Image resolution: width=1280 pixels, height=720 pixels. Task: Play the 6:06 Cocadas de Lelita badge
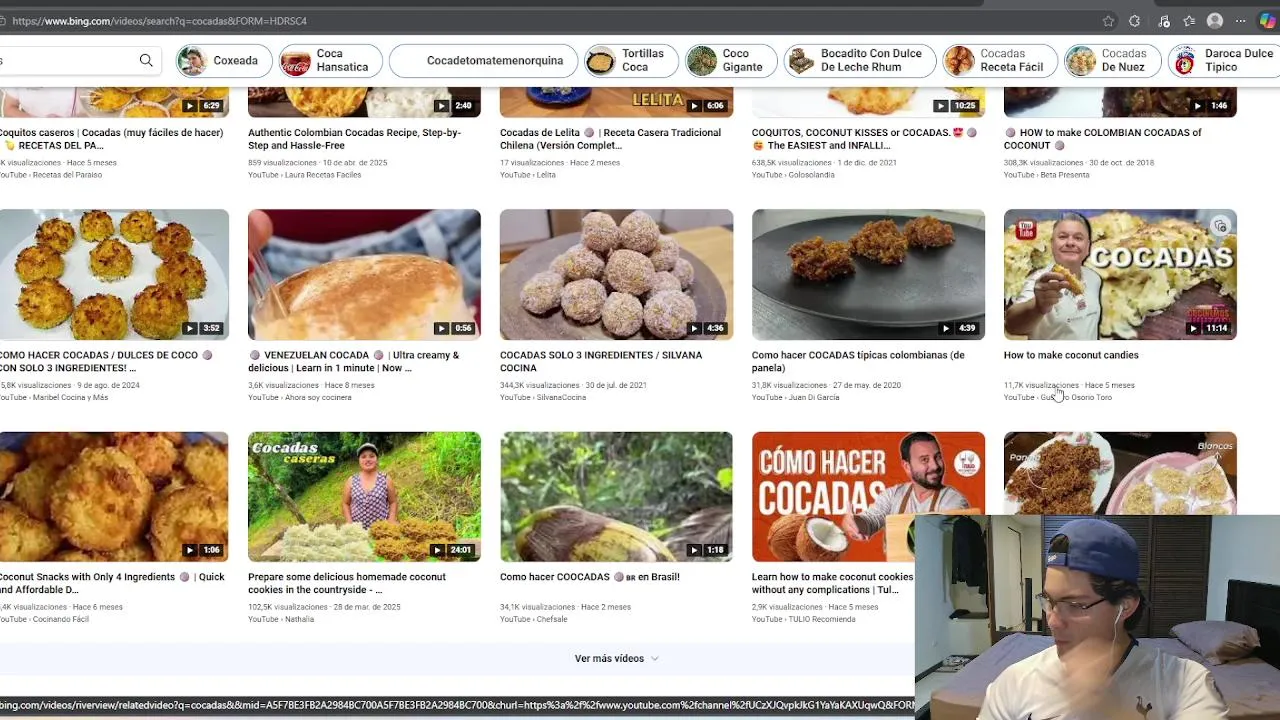click(706, 105)
